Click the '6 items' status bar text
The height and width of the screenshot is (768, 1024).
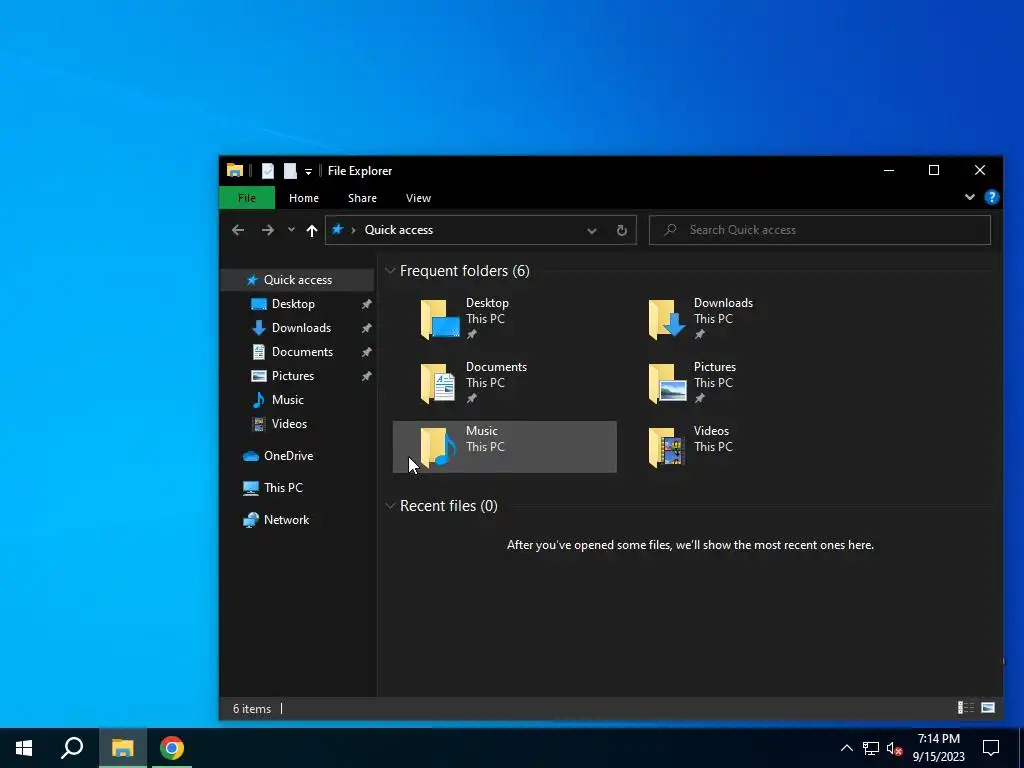pos(252,709)
